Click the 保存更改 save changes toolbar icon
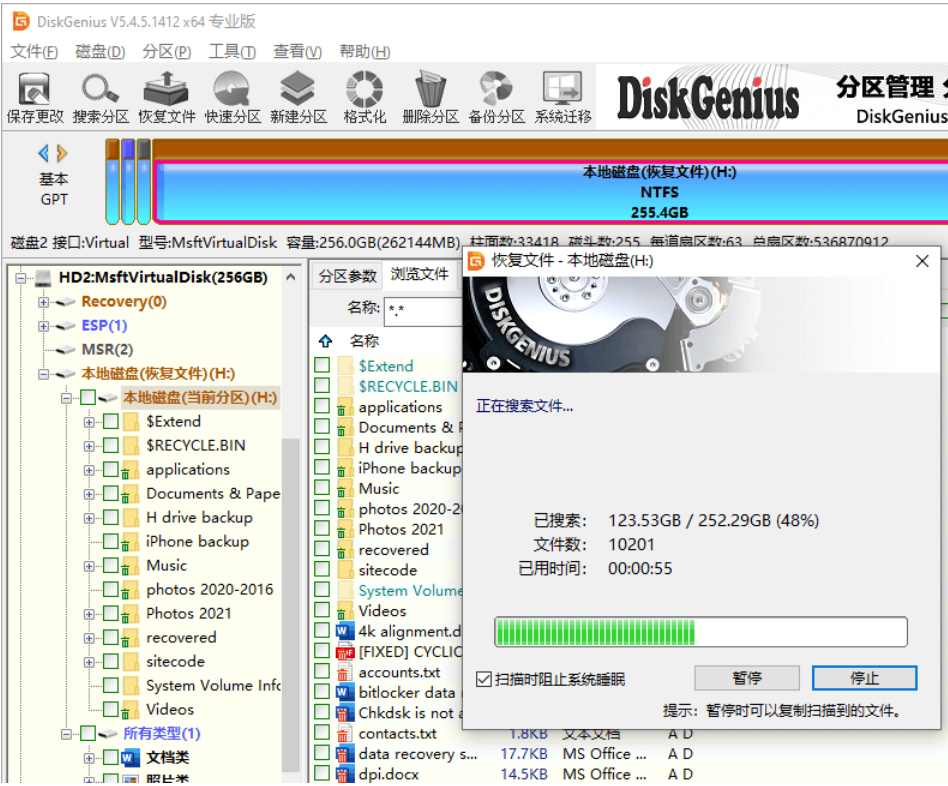The image size is (948, 786). pyautogui.click(x=34, y=97)
